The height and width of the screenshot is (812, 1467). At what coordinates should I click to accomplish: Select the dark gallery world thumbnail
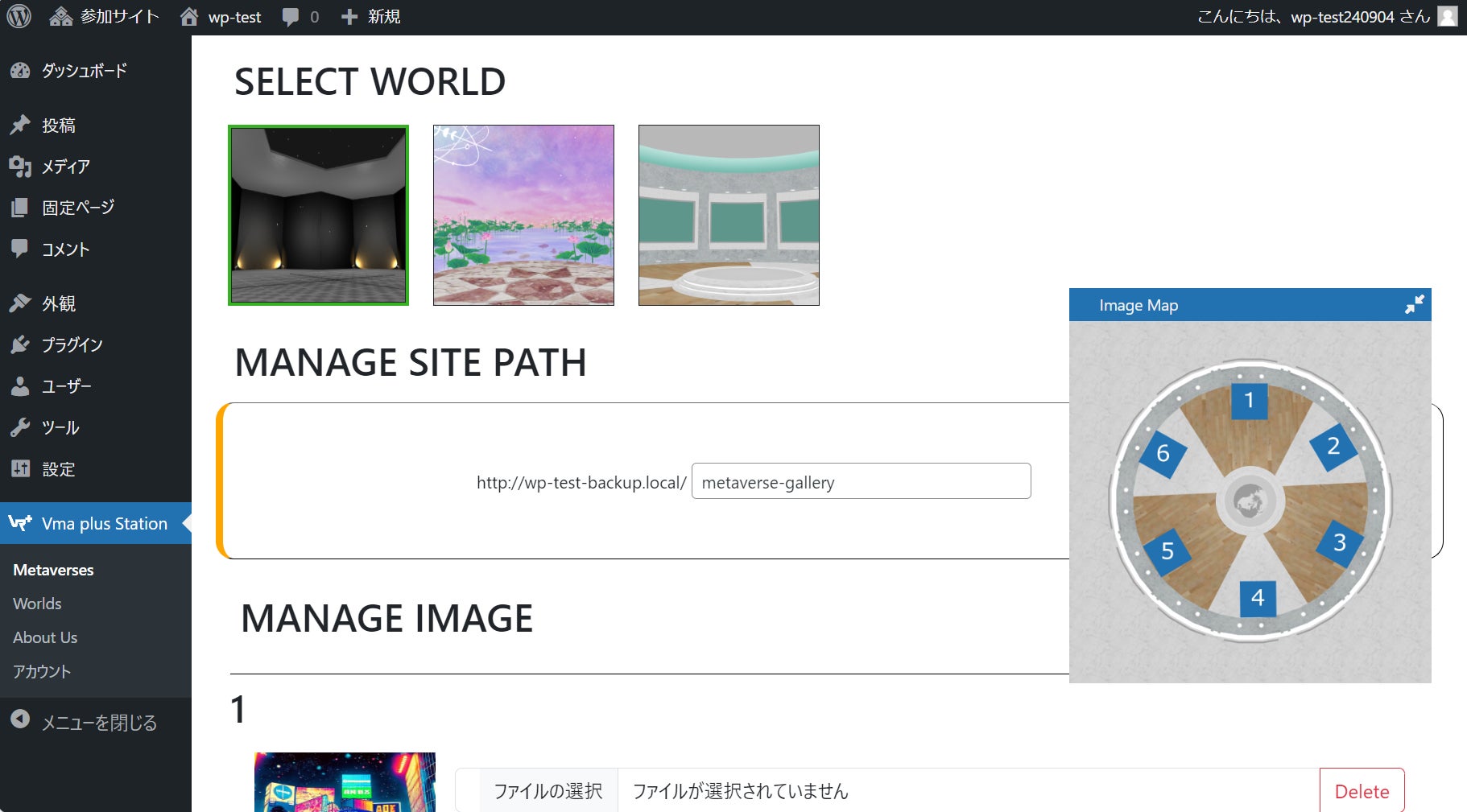coord(318,215)
